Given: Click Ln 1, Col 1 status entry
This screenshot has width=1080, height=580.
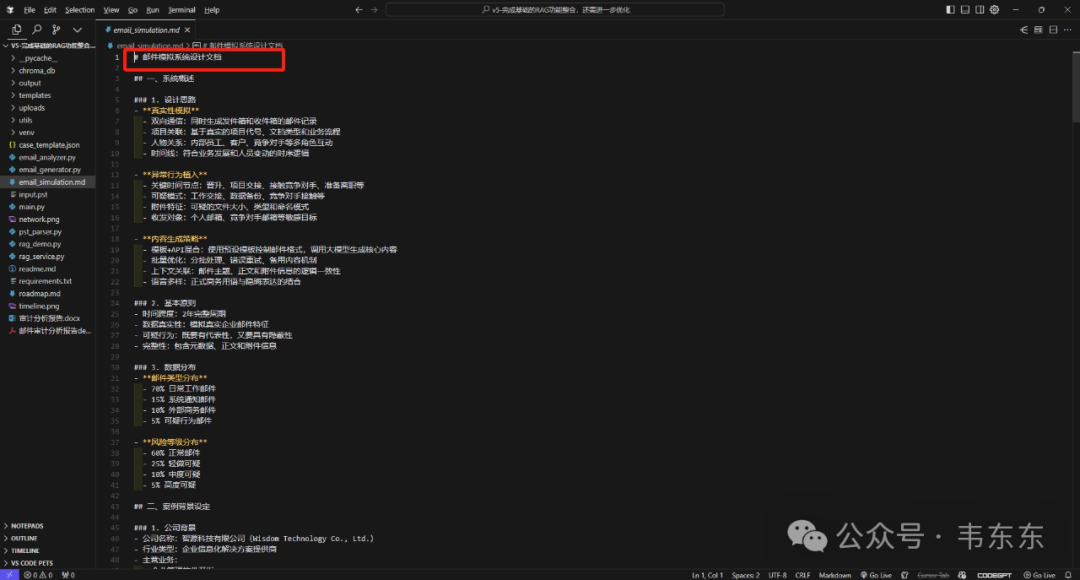Looking at the screenshot, I should [707, 575].
